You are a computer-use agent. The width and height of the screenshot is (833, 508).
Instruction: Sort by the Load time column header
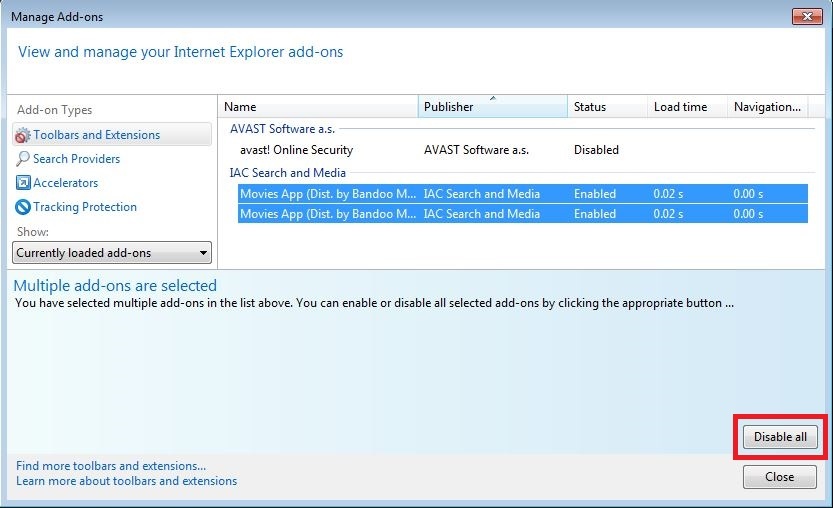point(687,107)
